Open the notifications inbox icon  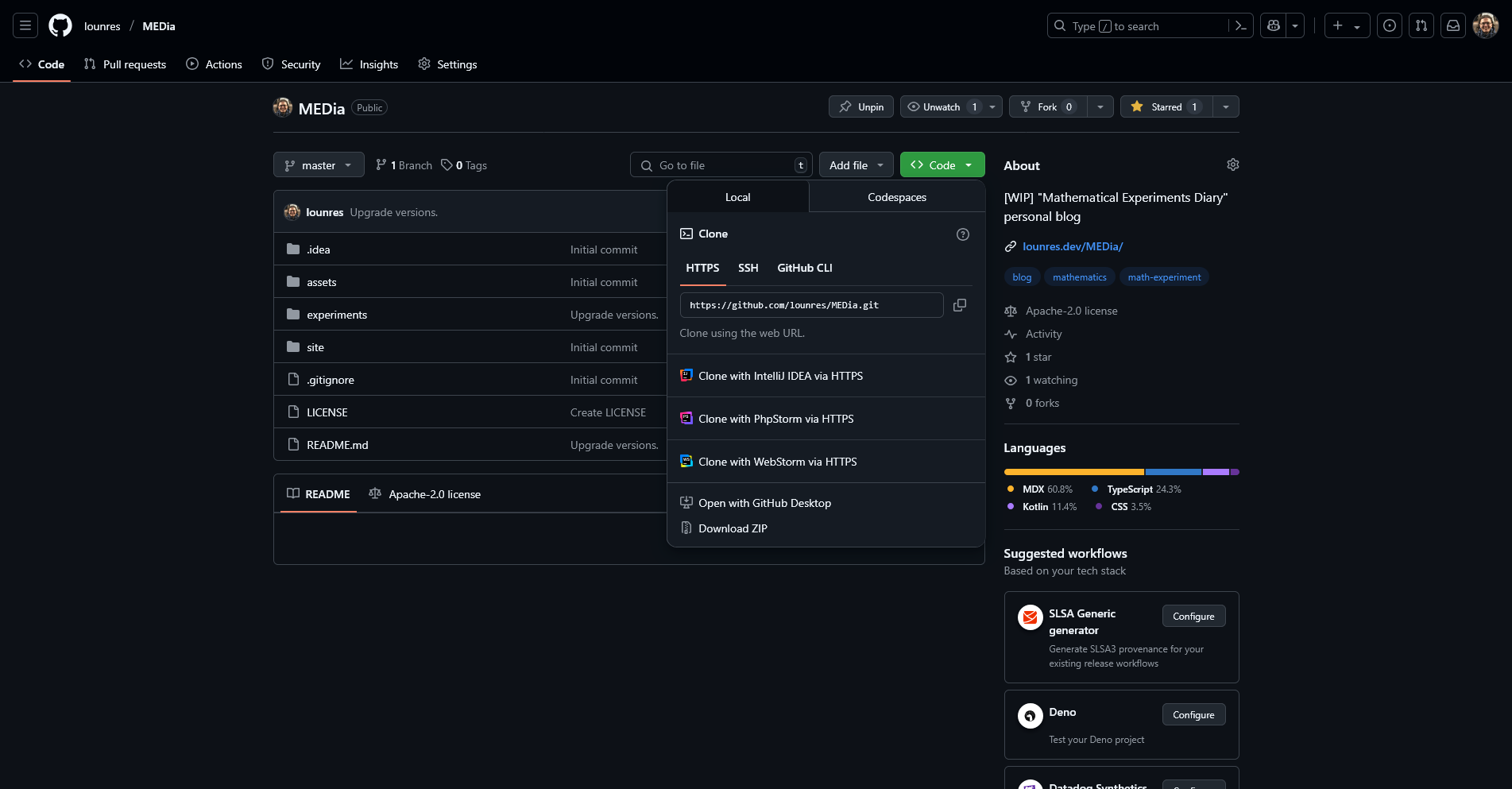tap(1452, 26)
